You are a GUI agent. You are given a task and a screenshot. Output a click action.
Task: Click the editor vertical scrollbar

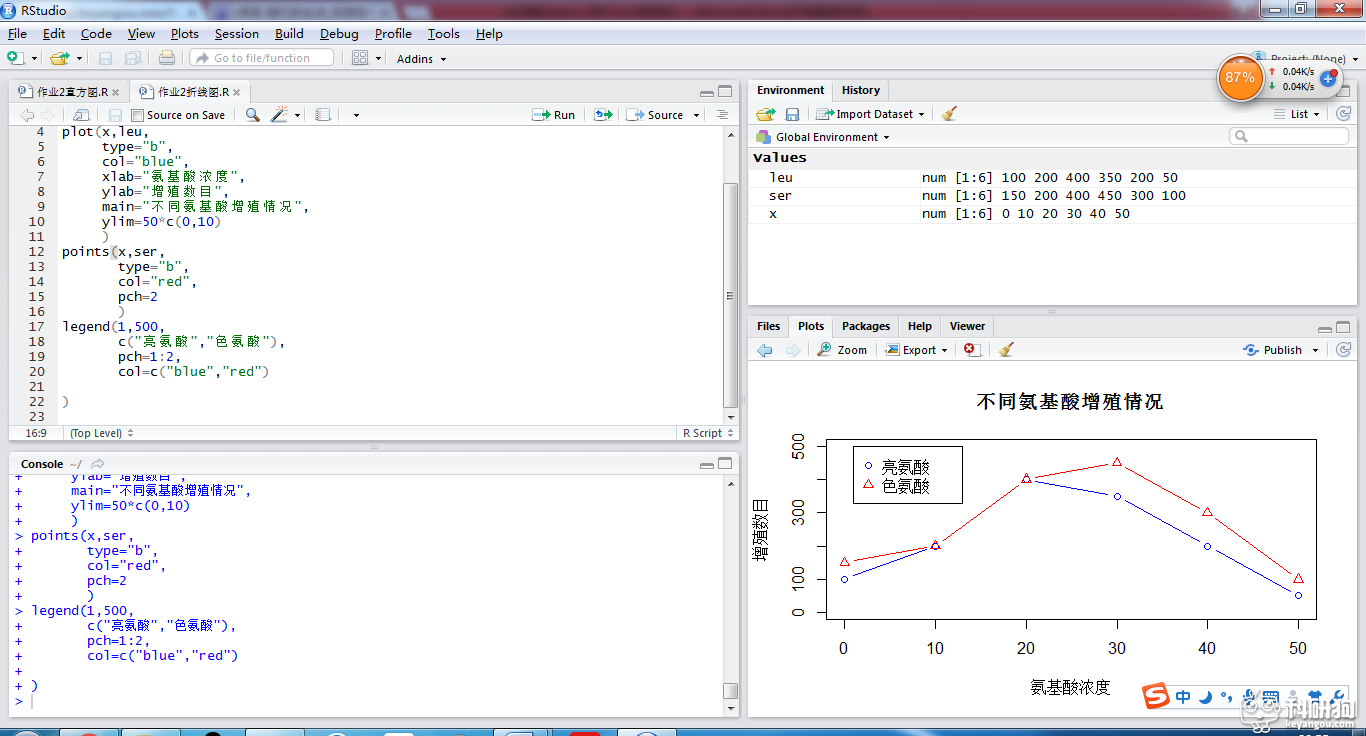point(731,295)
